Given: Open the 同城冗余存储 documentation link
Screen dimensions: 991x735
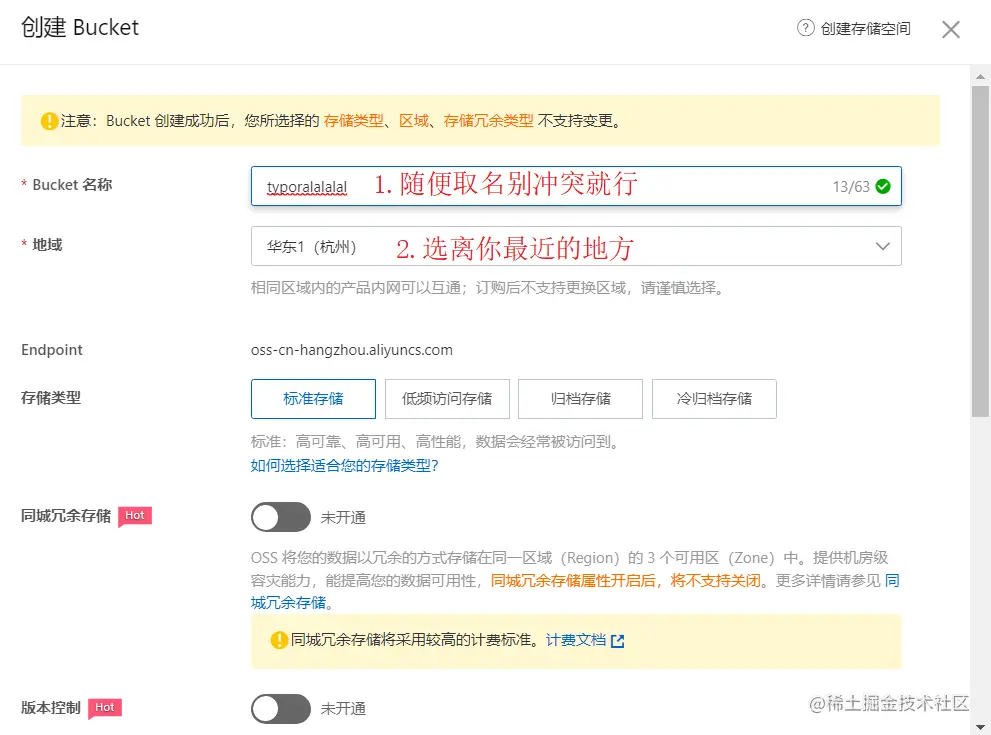Looking at the screenshot, I should [289, 602].
